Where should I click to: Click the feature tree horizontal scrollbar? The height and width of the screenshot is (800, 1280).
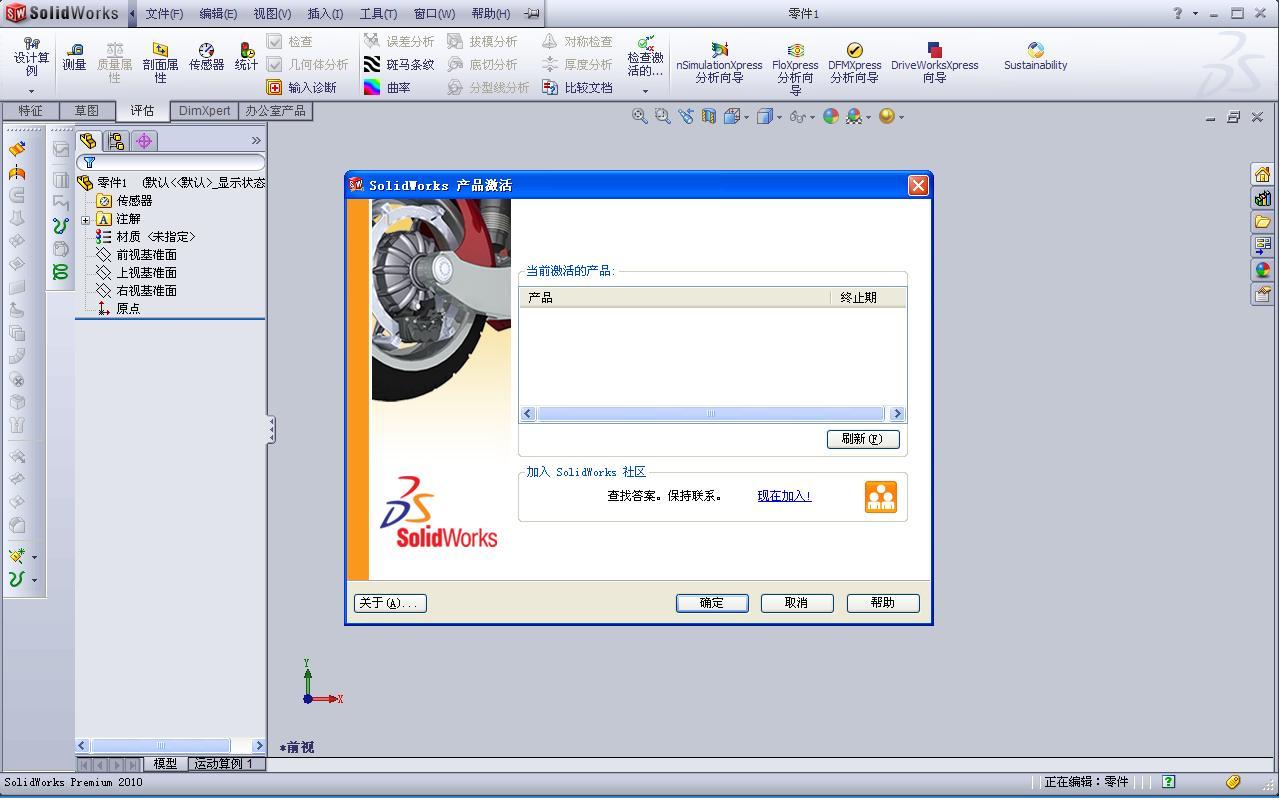(x=170, y=745)
